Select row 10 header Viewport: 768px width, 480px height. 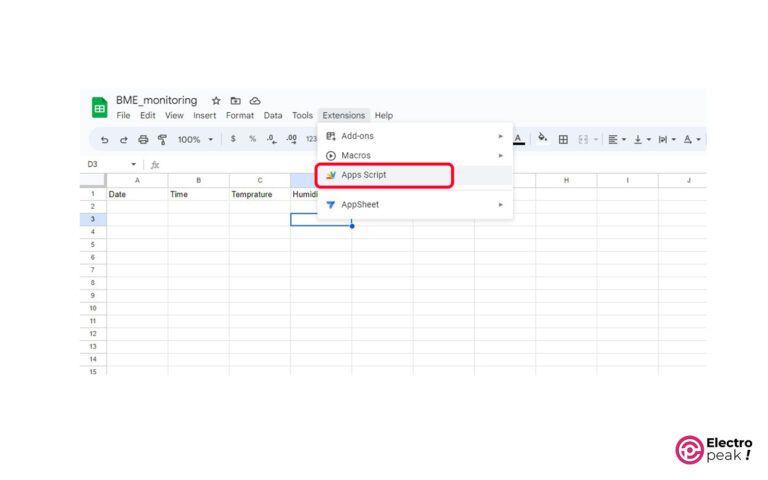point(93,309)
